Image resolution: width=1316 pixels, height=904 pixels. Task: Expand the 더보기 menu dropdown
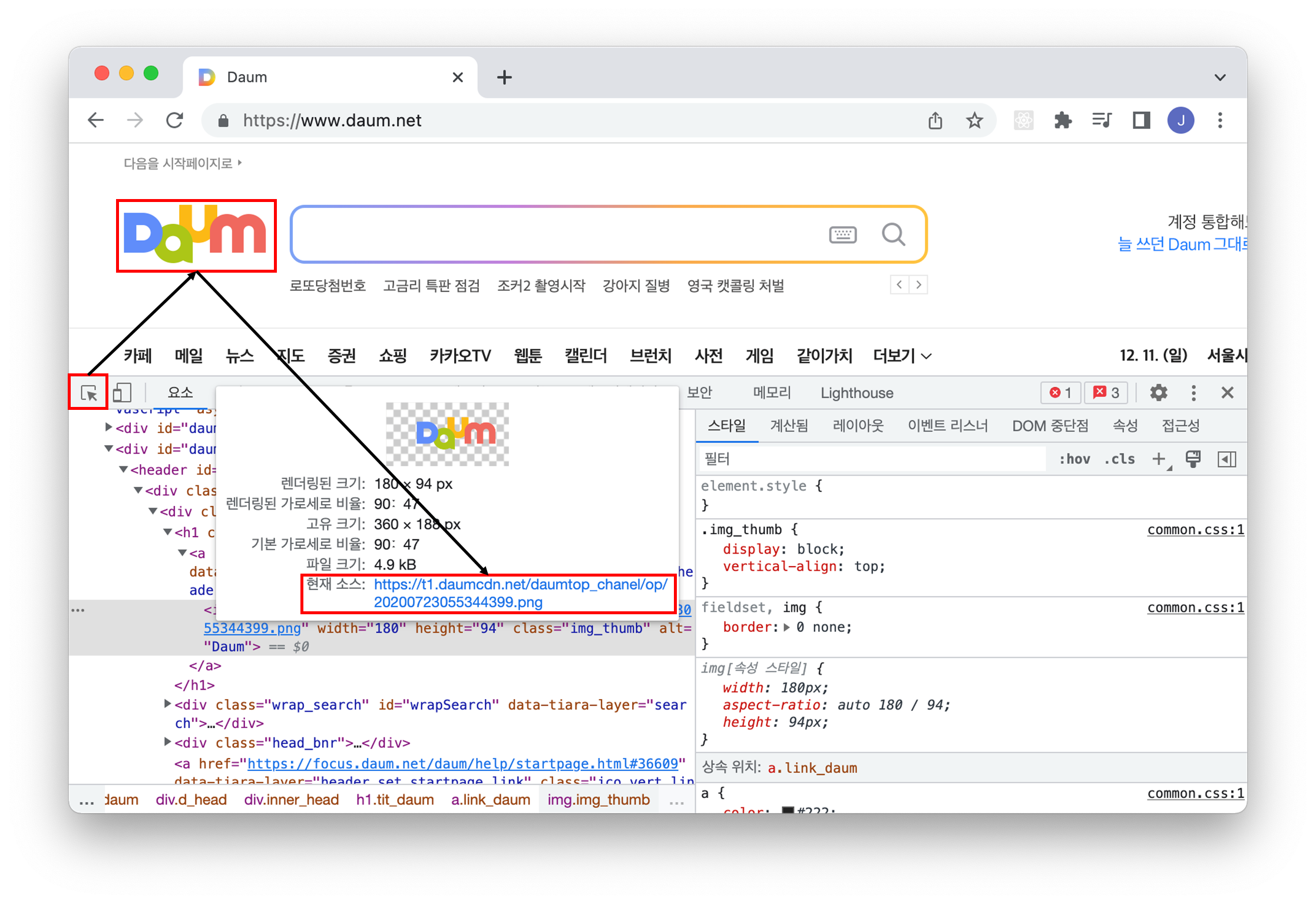(901, 356)
